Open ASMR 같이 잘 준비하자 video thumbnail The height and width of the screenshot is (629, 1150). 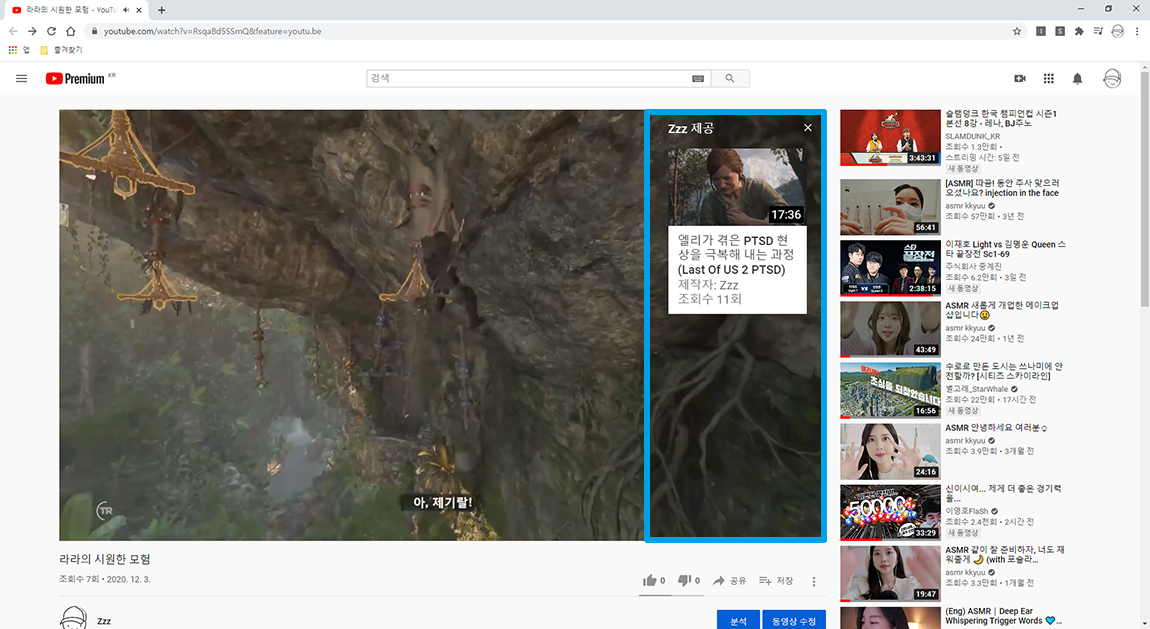pos(890,573)
